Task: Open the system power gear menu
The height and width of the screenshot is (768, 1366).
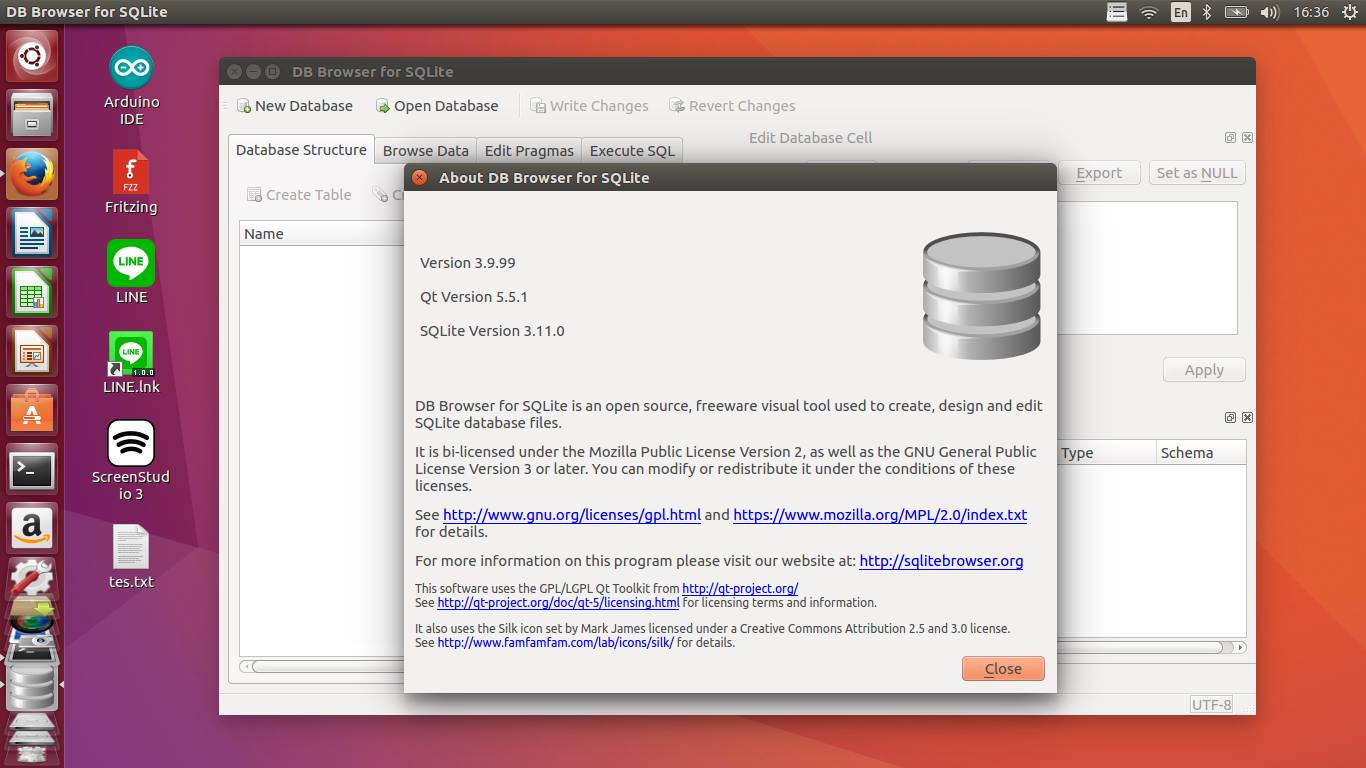Action: (x=1350, y=12)
